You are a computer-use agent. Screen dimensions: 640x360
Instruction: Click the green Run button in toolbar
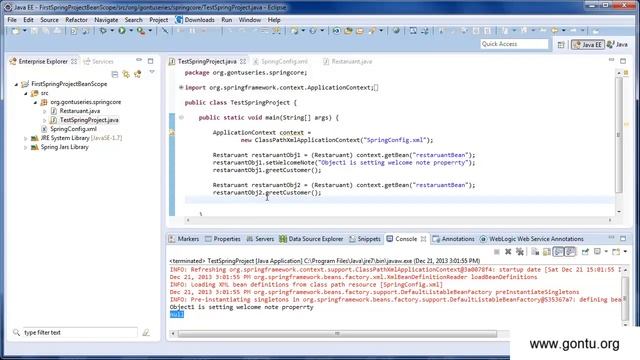(122, 31)
